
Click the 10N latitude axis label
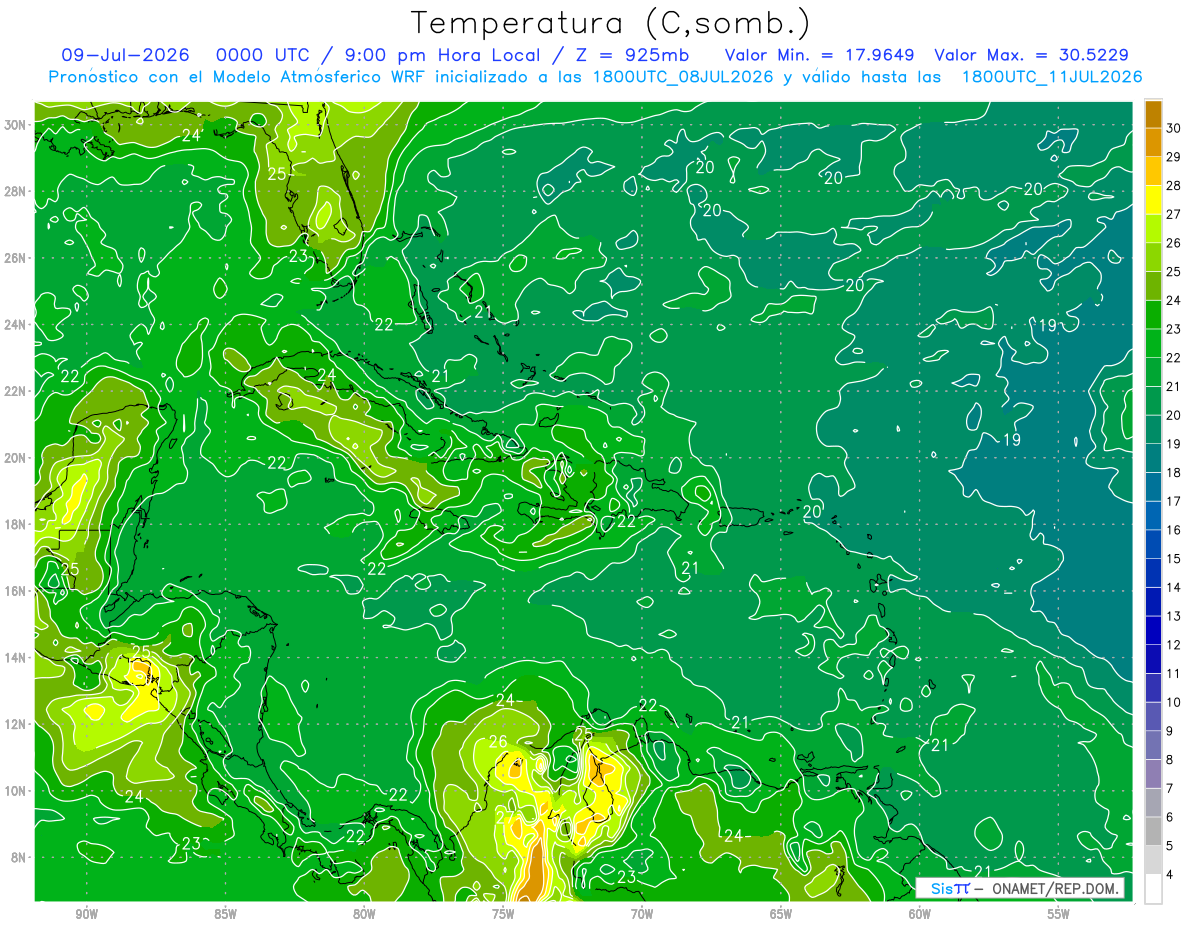pyautogui.click(x=16, y=791)
